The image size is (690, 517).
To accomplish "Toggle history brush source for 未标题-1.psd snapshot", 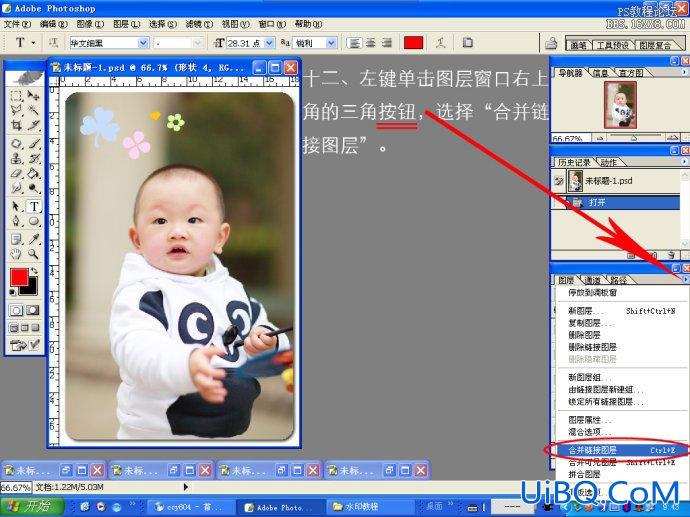I will [x=559, y=181].
